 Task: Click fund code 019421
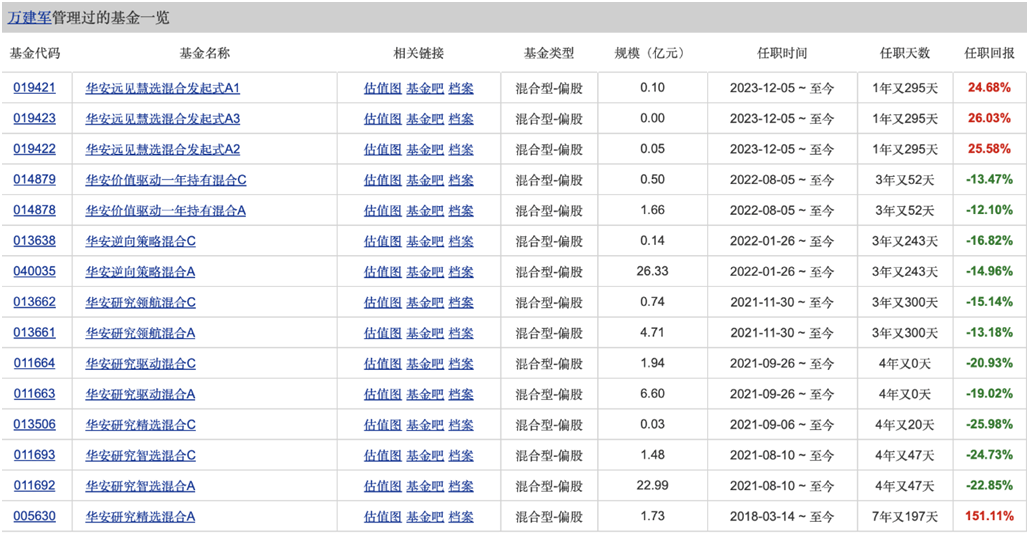(x=34, y=88)
